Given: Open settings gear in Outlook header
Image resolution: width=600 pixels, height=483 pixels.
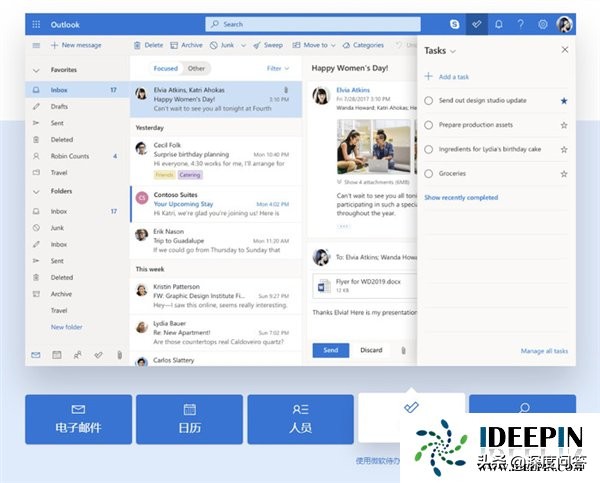Looking at the screenshot, I should click(x=543, y=24).
